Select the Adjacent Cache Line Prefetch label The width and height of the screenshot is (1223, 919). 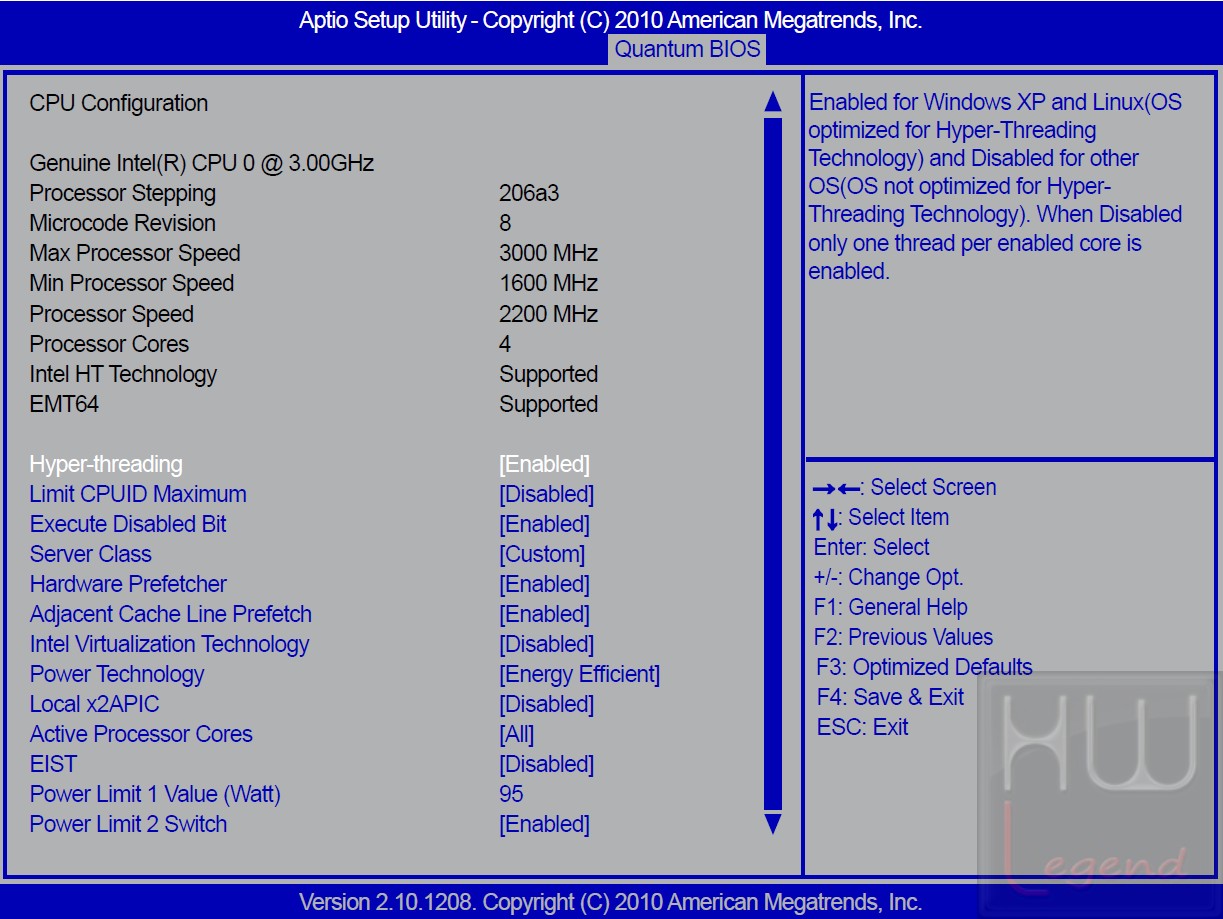pyautogui.click(x=171, y=614)
